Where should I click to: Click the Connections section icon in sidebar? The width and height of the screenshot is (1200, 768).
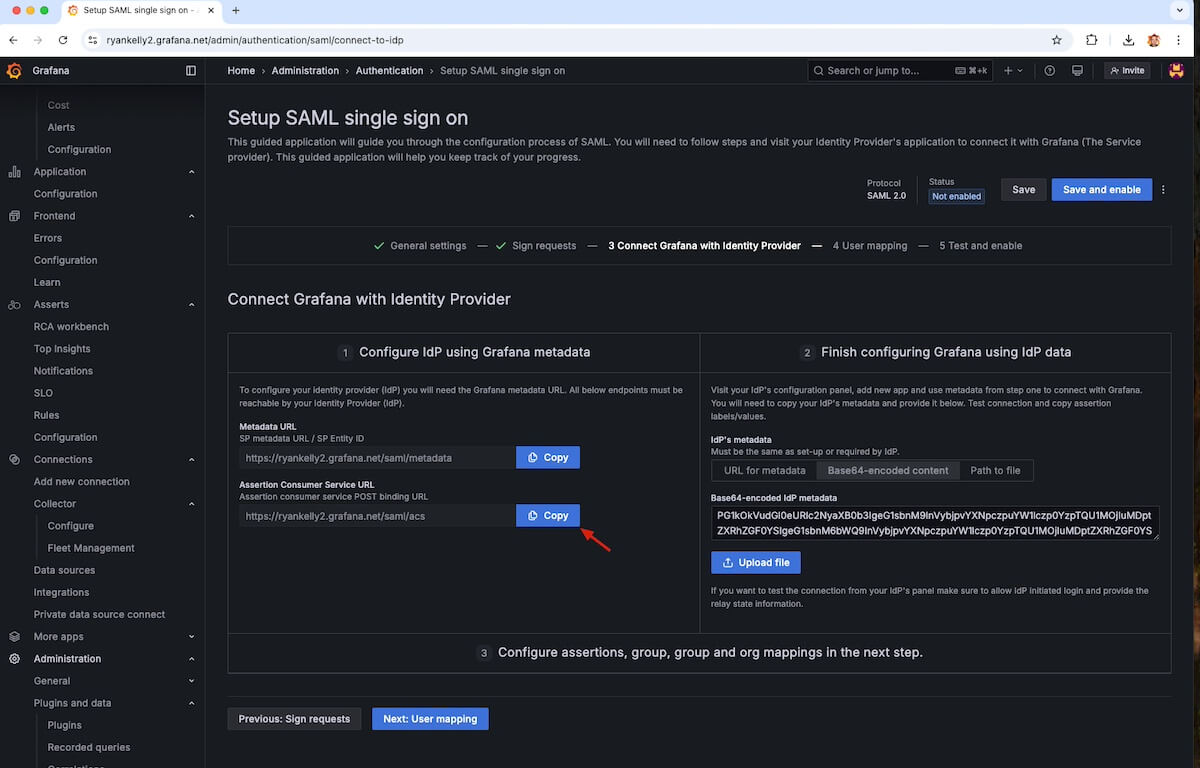click(x=14, y=459)
